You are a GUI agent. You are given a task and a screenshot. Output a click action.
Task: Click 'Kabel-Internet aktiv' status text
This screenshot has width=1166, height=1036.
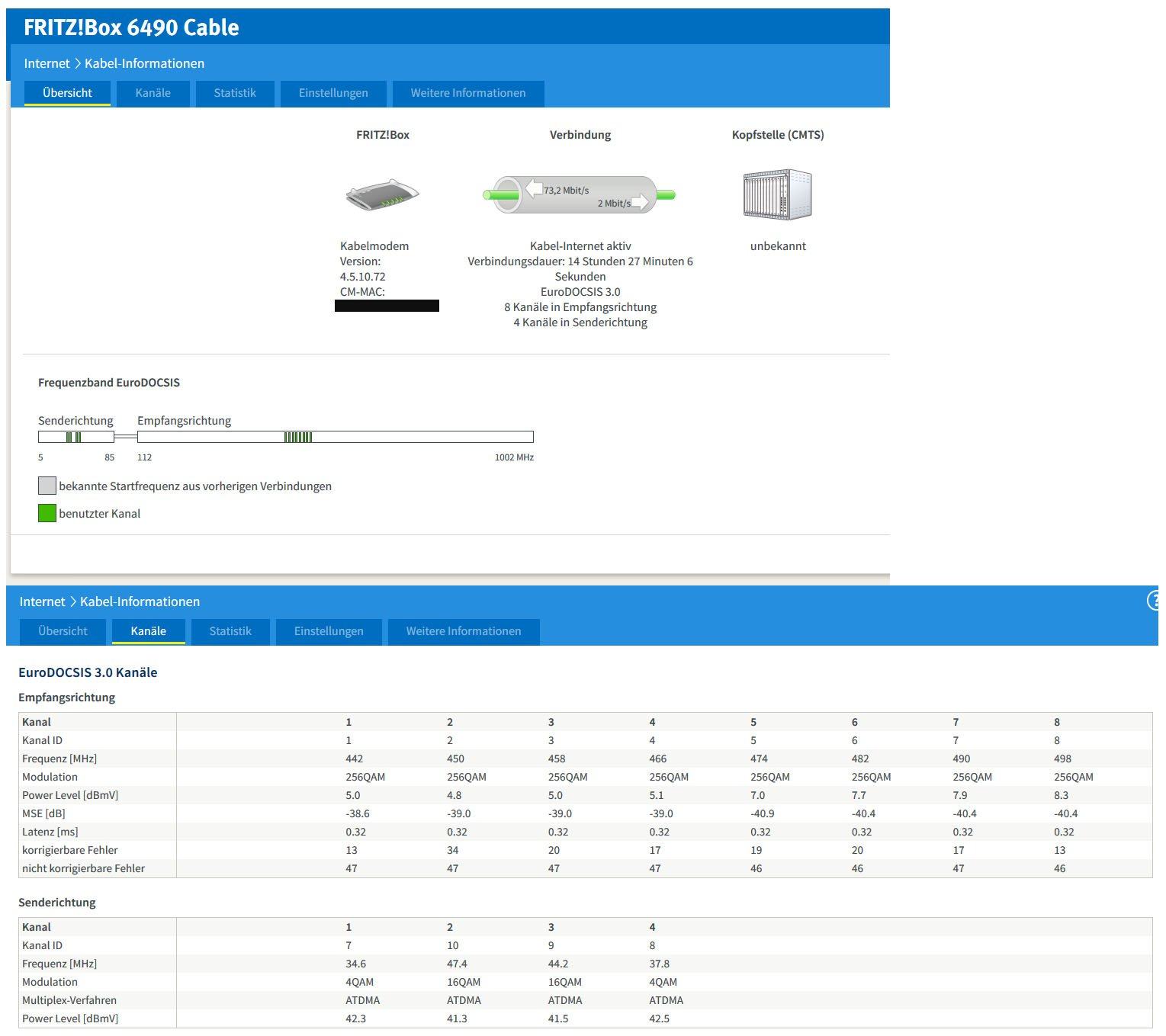pyautogui.click(x=580, y=246)
